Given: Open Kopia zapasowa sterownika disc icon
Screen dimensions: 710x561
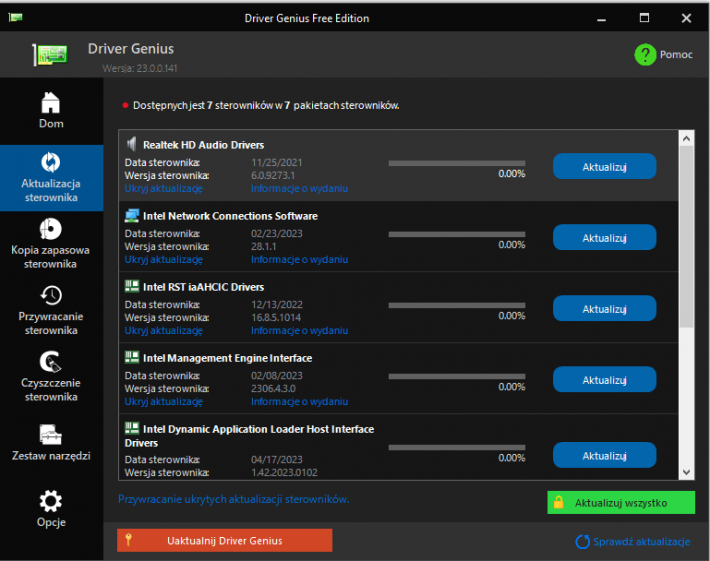Looking at the screenshot, I should click(x=51, y=229).
